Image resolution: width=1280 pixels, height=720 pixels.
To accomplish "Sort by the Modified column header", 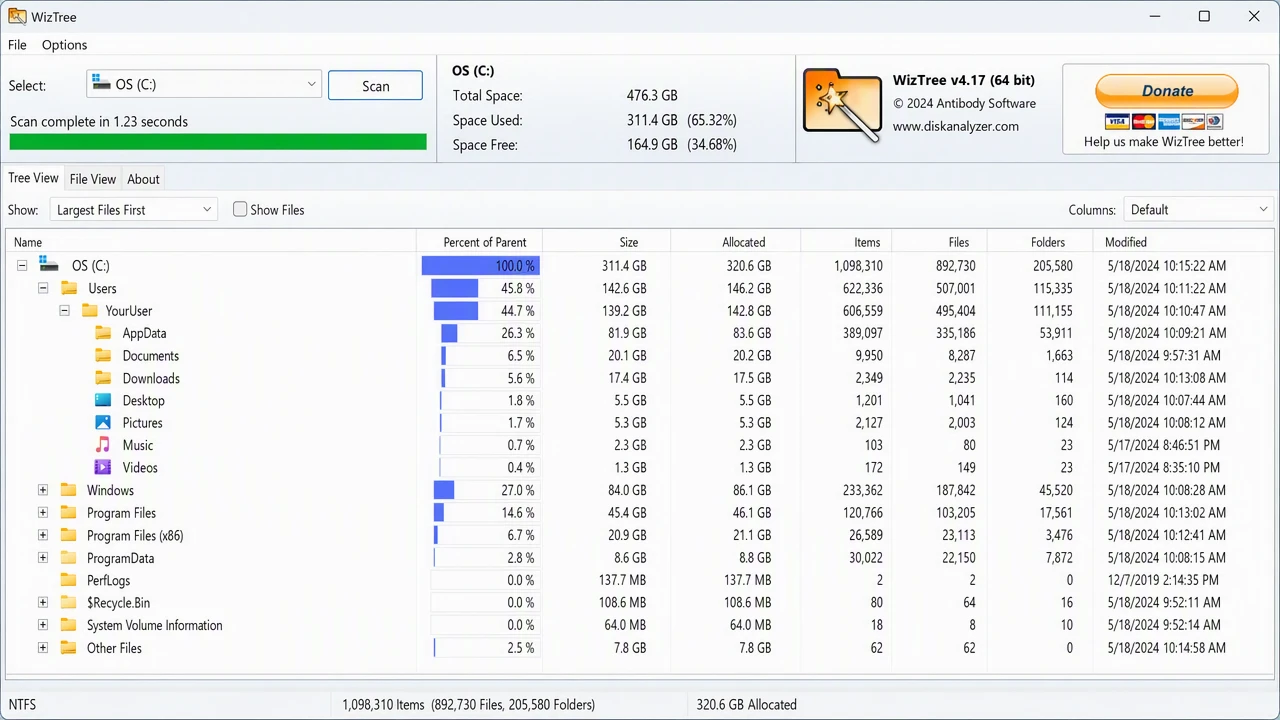I will pyautogui.click(x=1185, y=242).
